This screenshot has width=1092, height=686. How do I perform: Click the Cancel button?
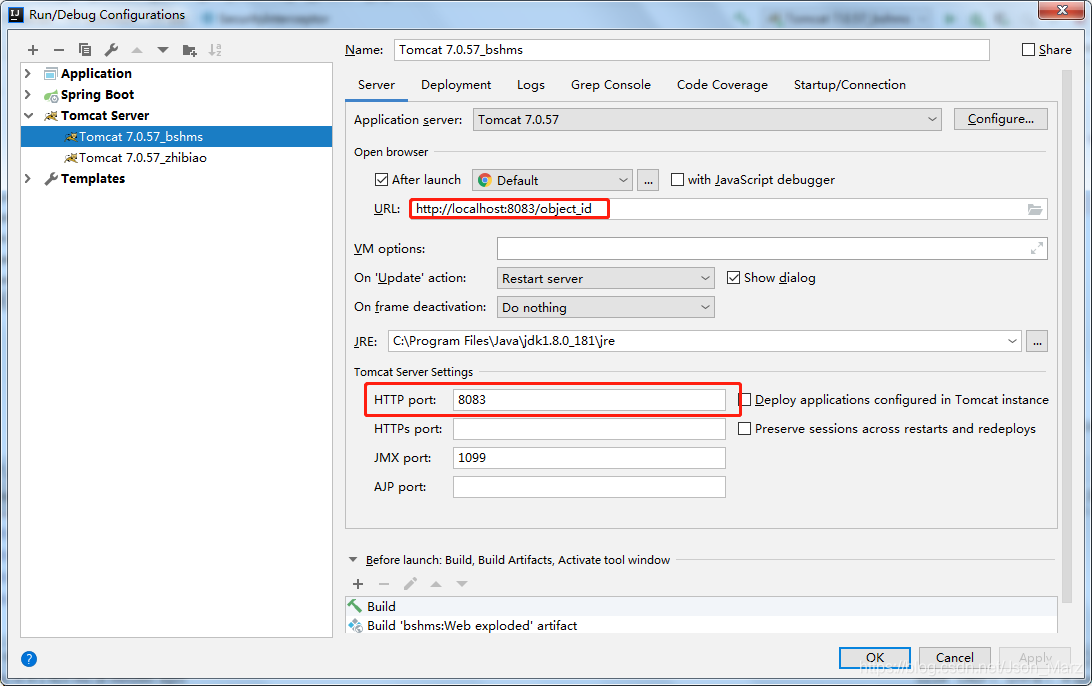tap(954, 657)
